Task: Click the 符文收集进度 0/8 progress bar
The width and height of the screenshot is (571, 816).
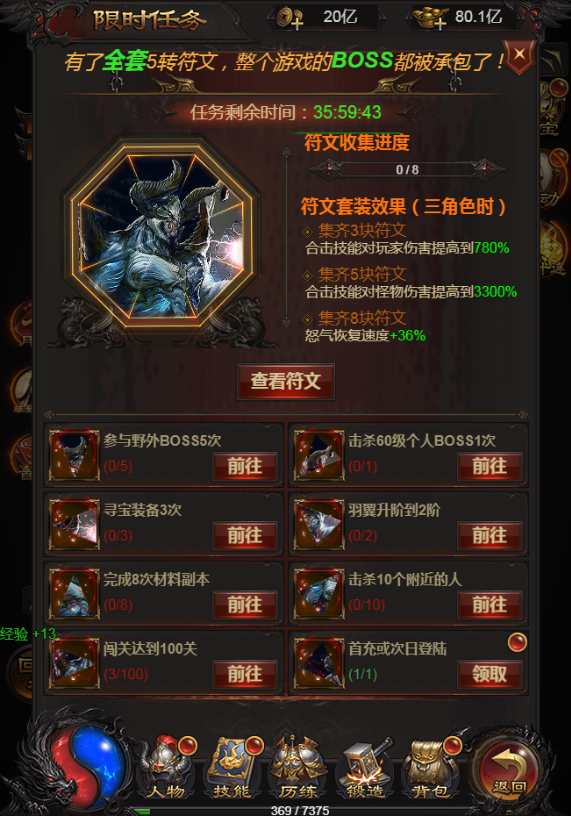Action: pyautogui.click(x=407, y=169)
